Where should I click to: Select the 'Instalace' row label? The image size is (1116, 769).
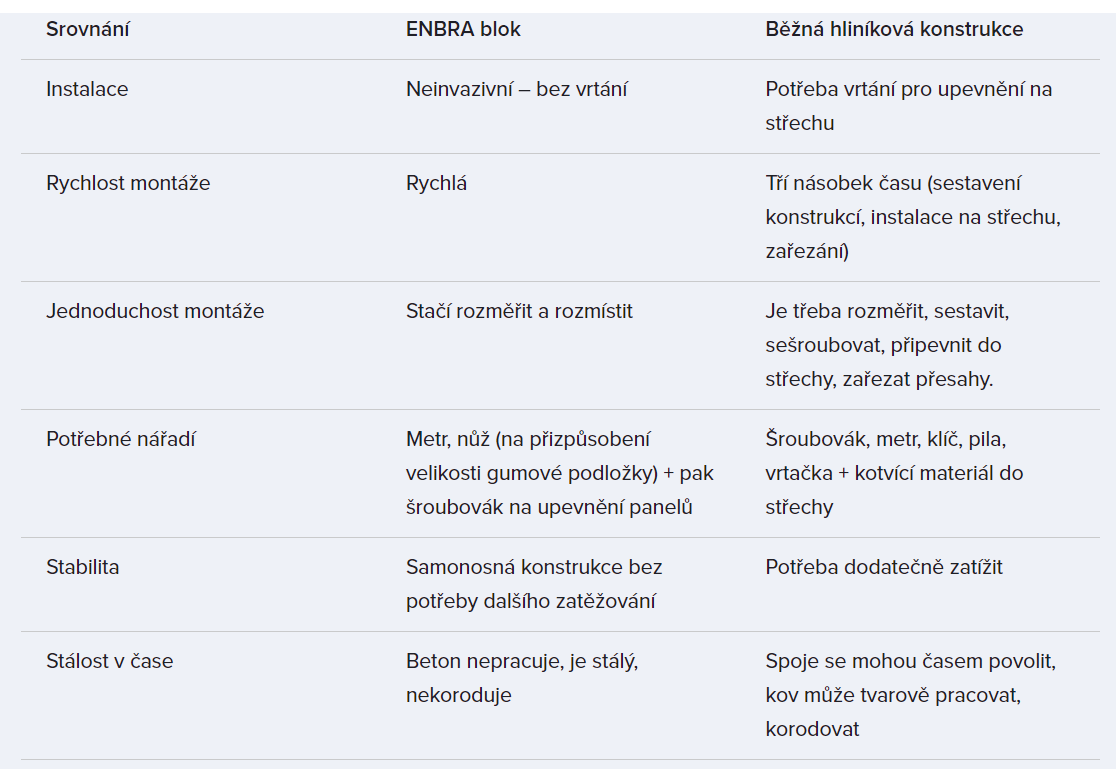(87, 89)
